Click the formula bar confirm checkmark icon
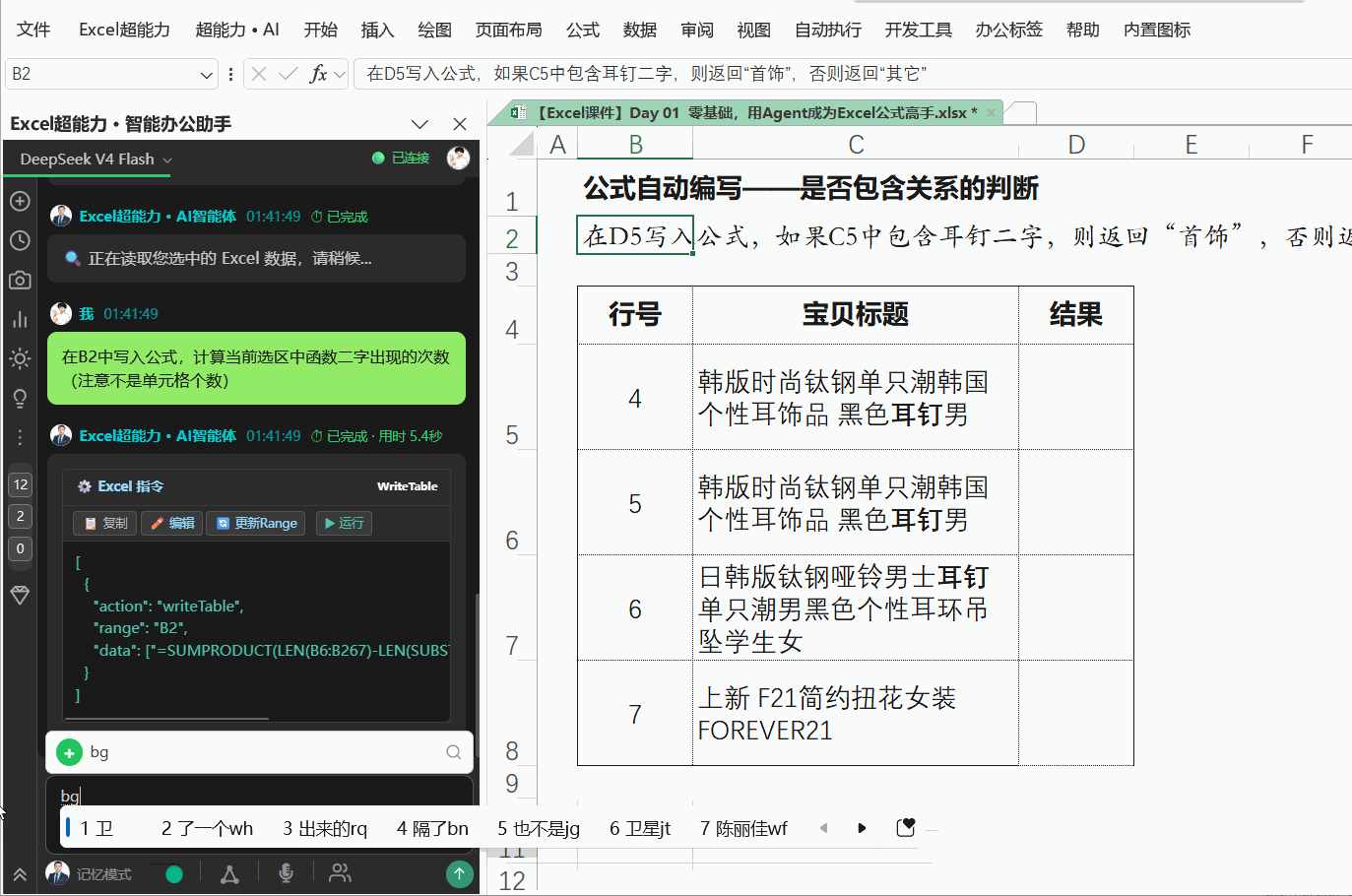Viewport: 1352px width, 896px height. pyautogui.click(x=289, y=74)
